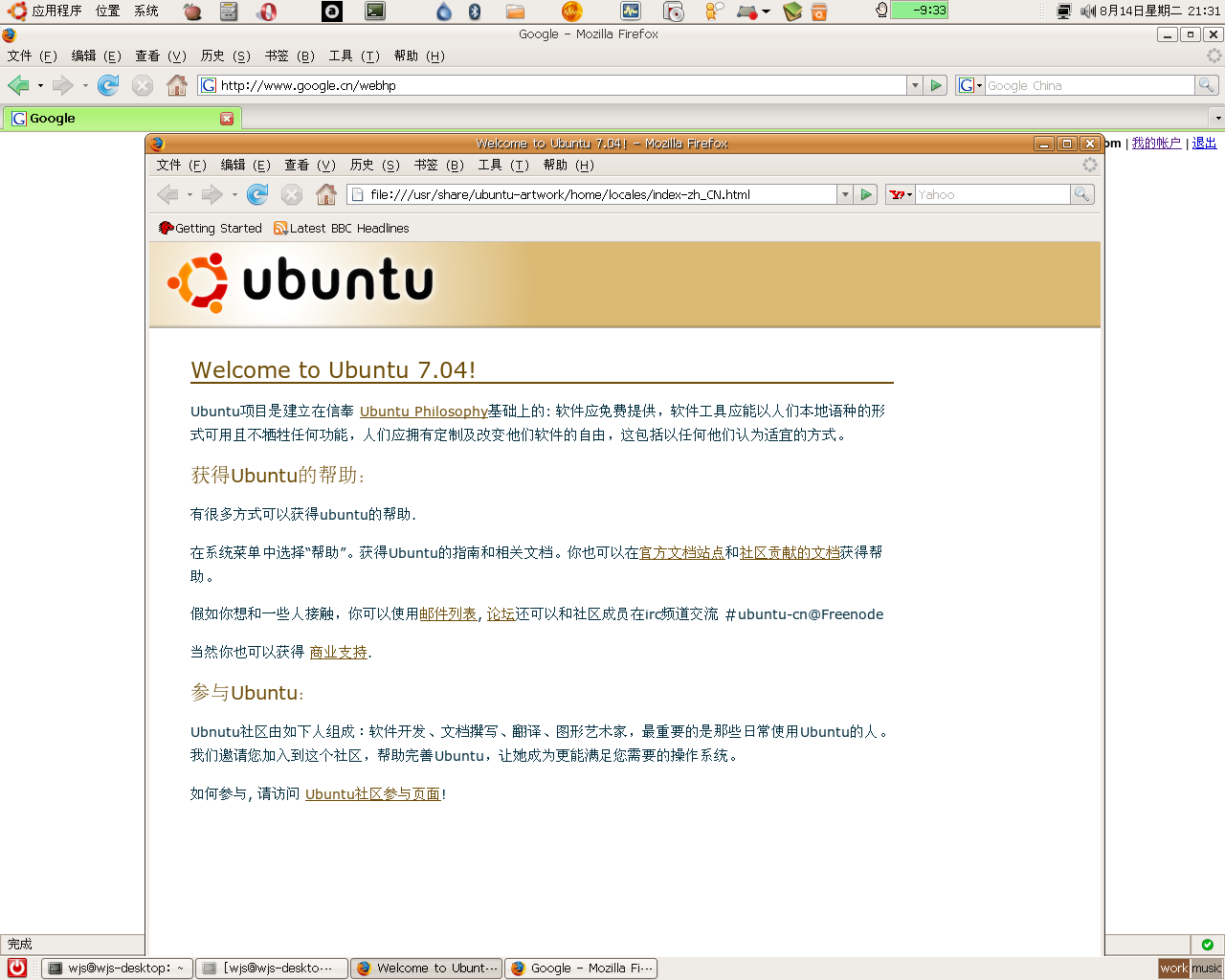Open the 位置 menu in the top panel
Viewport: 1225px width, 980px height.
(x=108, y=11)
